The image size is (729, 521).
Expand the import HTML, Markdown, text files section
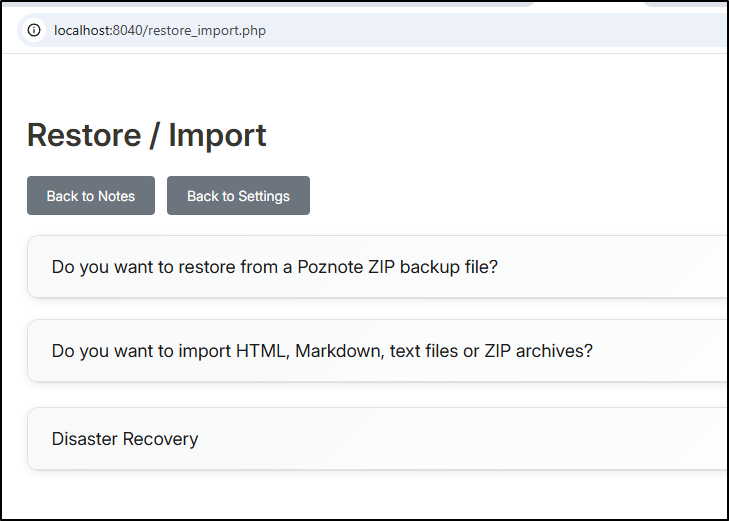322,352
